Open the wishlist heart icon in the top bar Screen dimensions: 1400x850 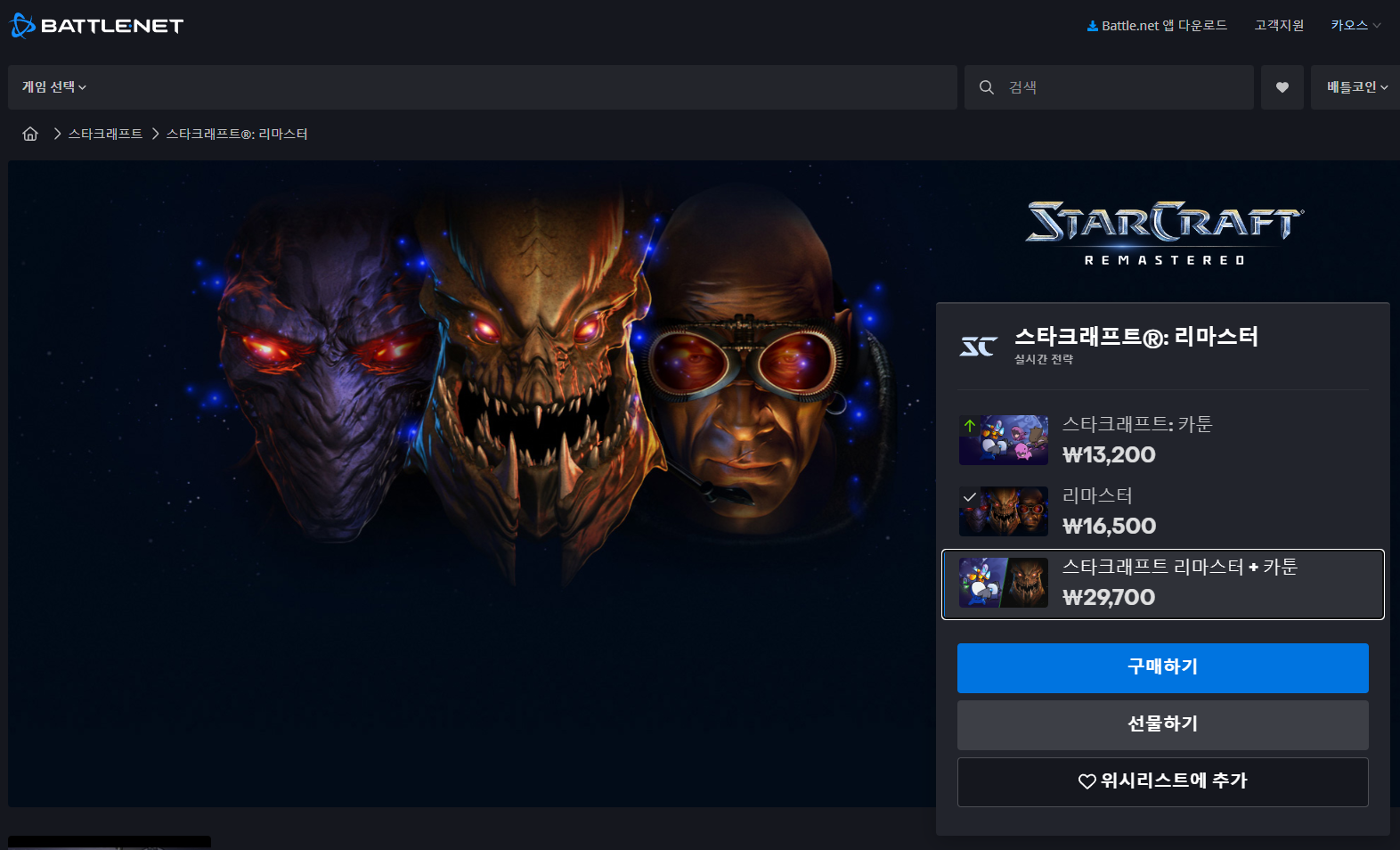tap(1282, 87)
